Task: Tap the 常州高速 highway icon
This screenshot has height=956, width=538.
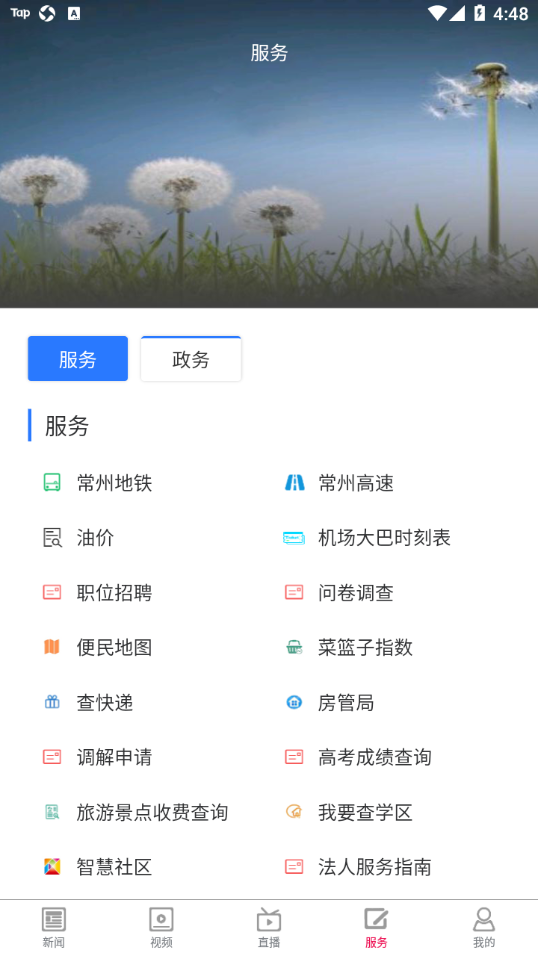Action: [x=295, y=483]
